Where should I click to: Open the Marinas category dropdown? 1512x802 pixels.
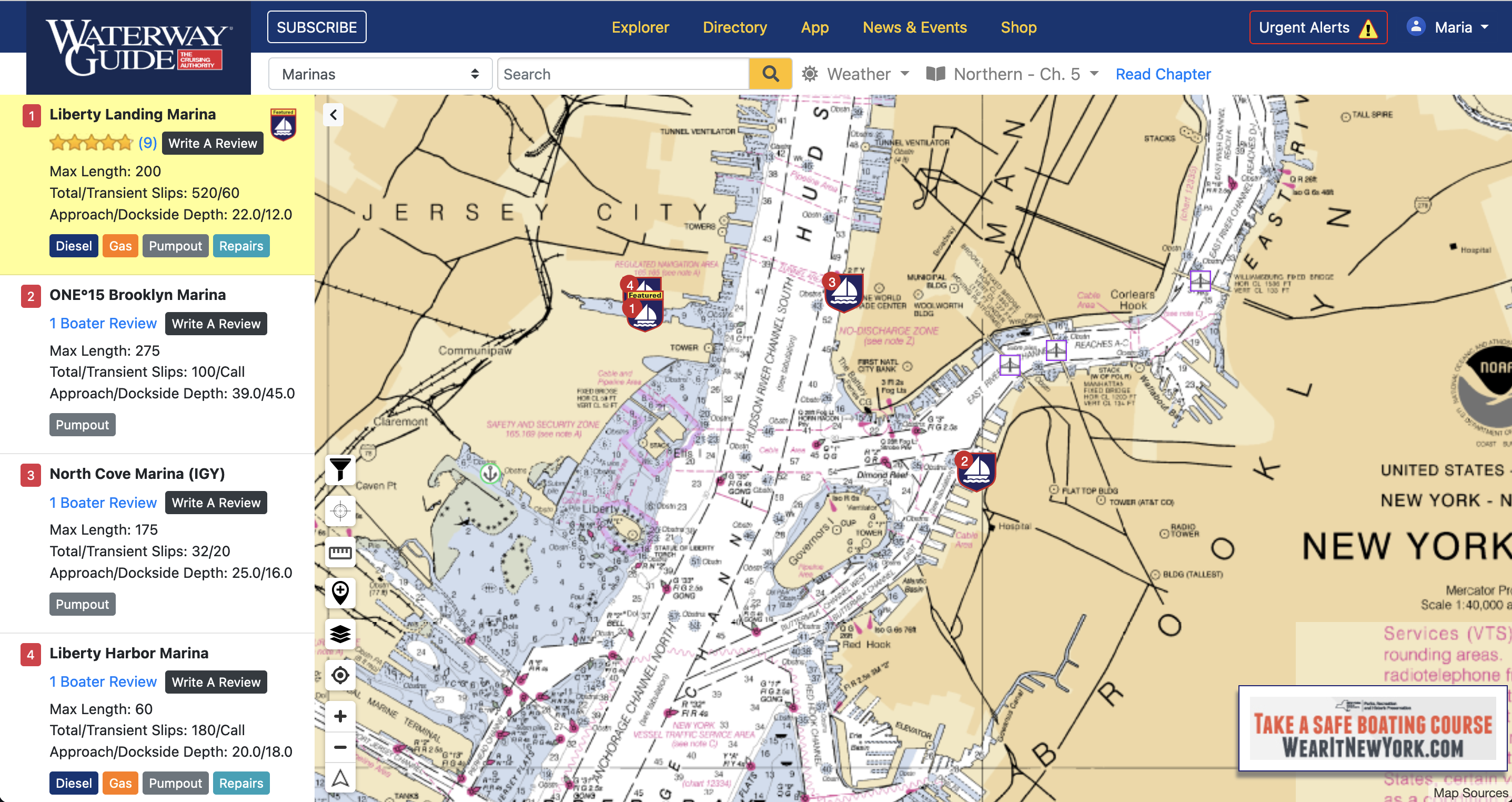tap(380, 74)
